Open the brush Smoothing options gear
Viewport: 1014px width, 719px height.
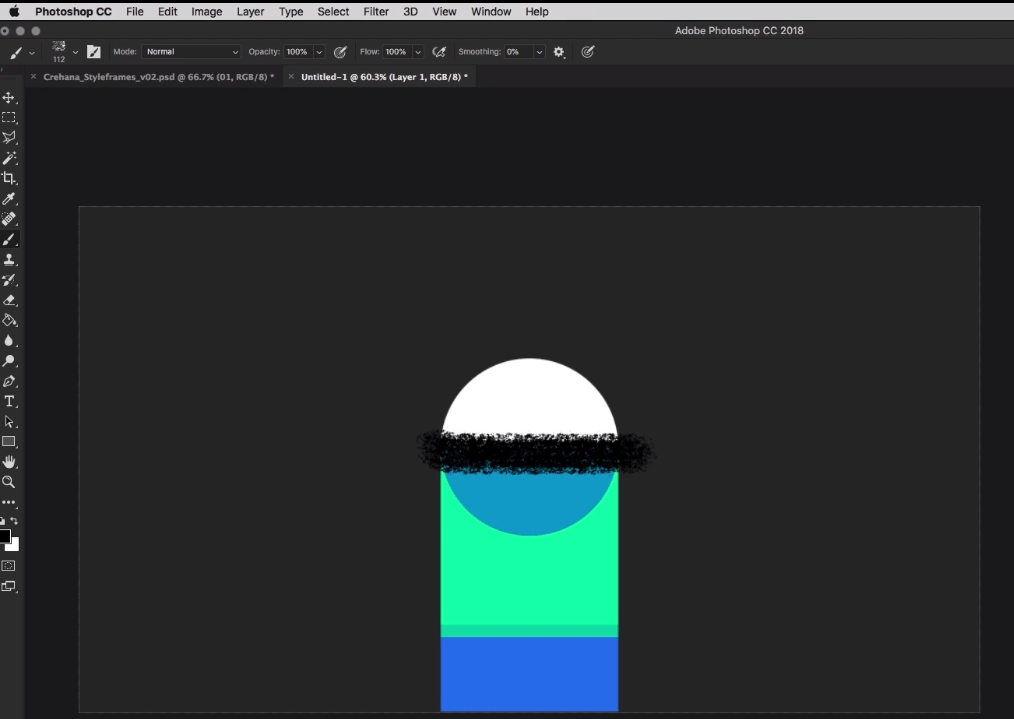point(559,51)
